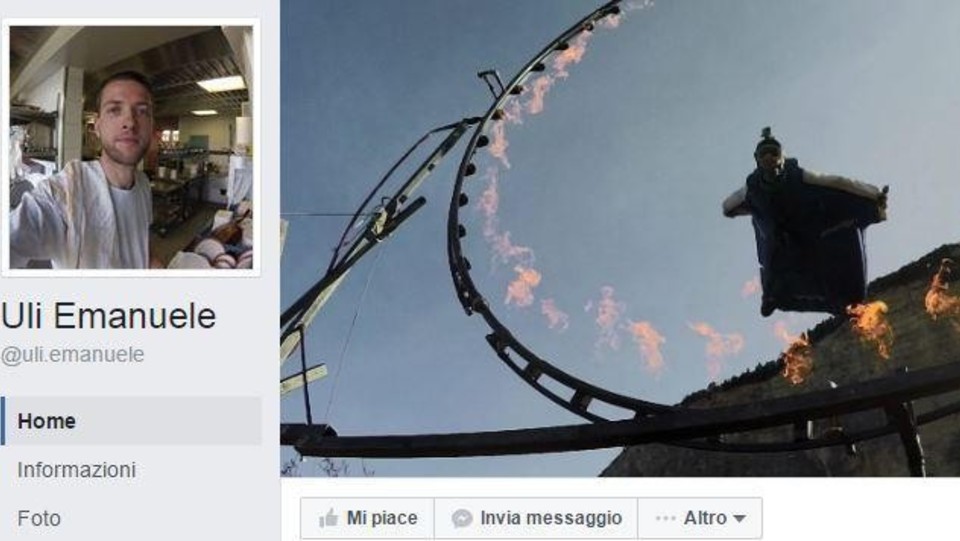This screenshot has width=960, height=541.
Task: Select the Home tab in sidebar
Action: pos(131,420)
